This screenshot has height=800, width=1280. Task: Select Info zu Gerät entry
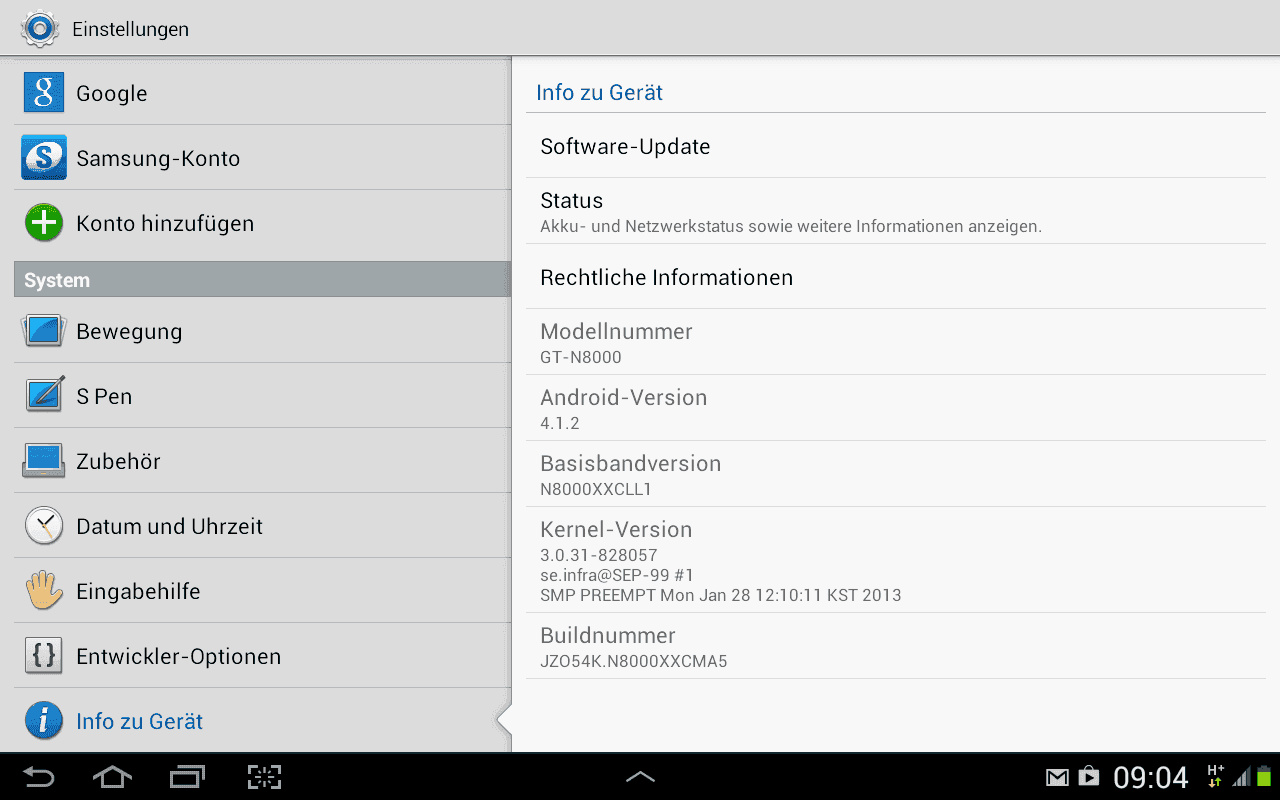[262, 720]
